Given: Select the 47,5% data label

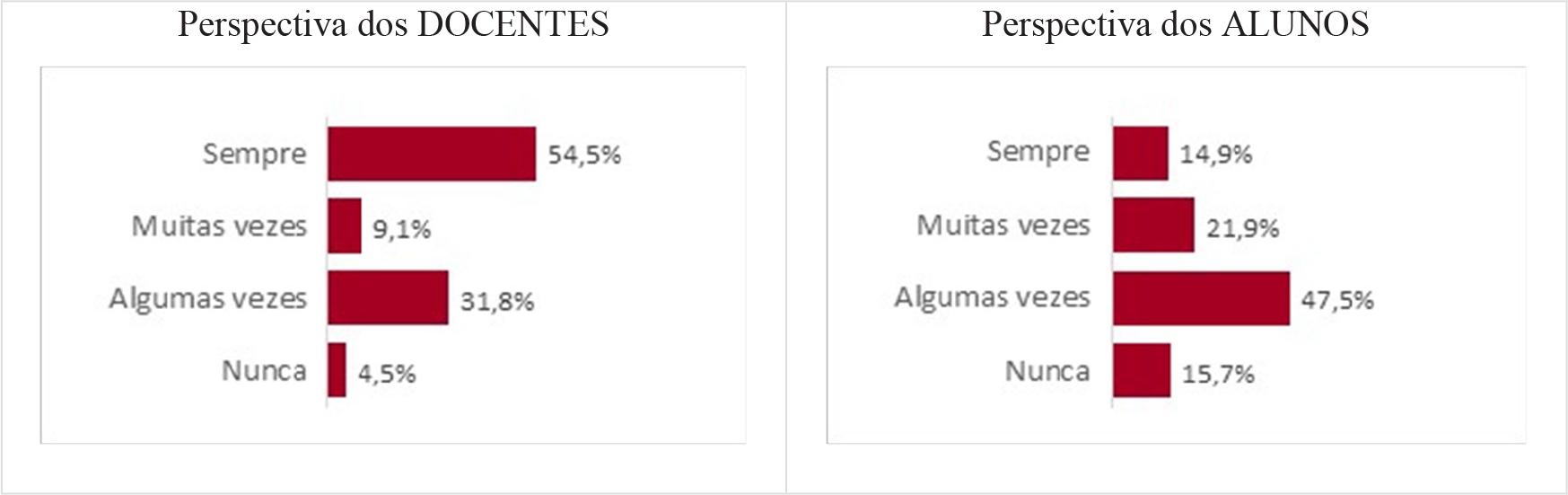Looking at the screenshot, I should pos(1337,300).
